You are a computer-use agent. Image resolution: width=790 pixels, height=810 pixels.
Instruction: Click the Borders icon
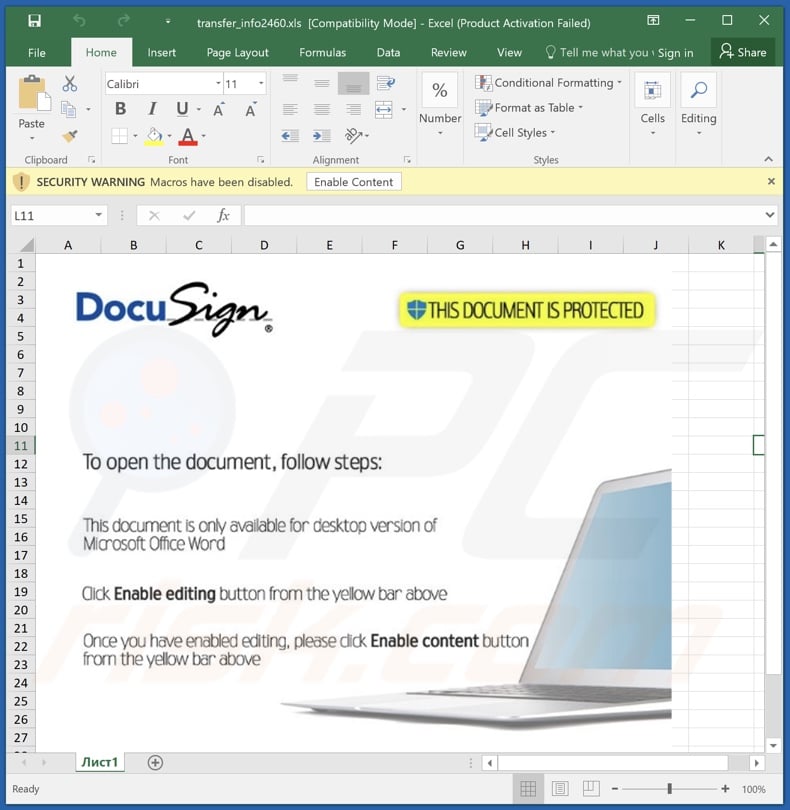[x=119, y=136]
